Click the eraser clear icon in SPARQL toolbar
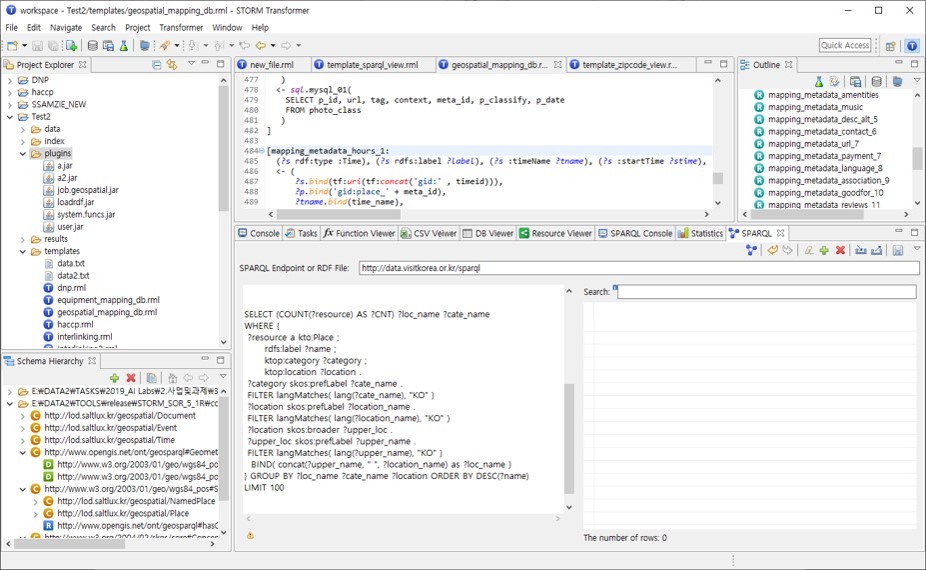The height and width of the screenshot is (570, 926). (808, 250)
